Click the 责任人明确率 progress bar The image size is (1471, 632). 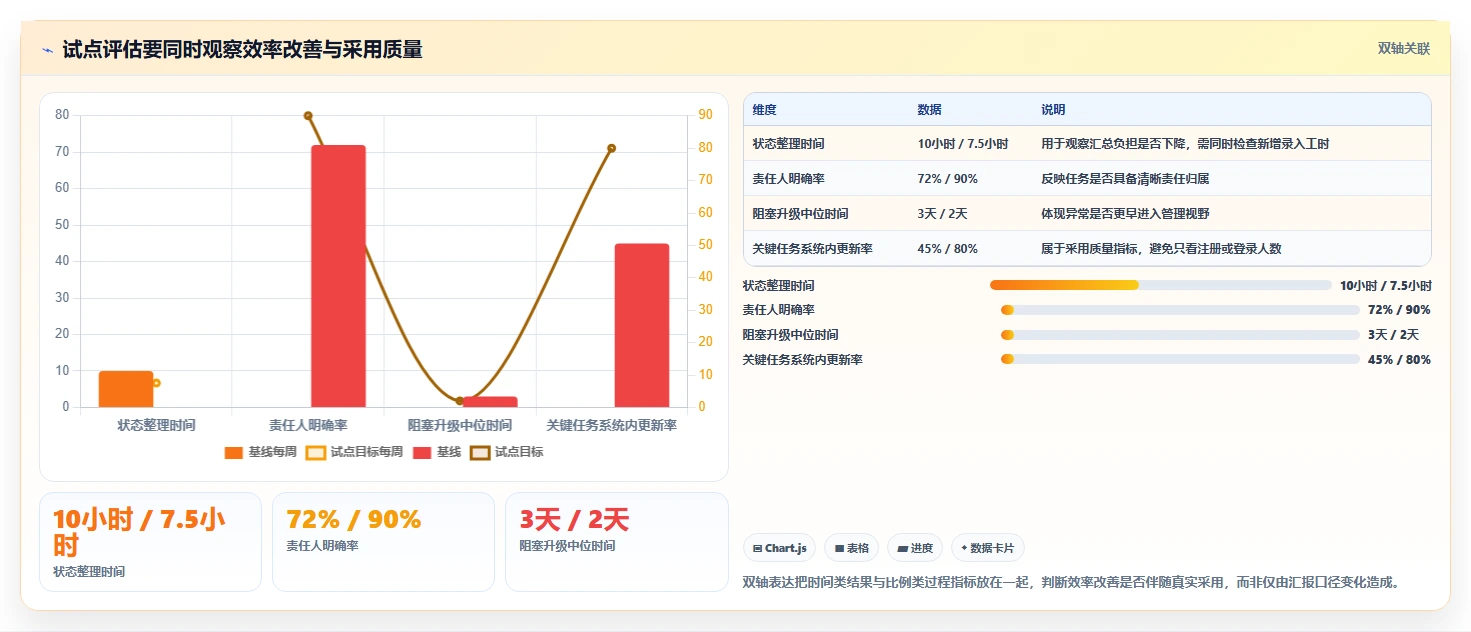(x=1180, y=310)
